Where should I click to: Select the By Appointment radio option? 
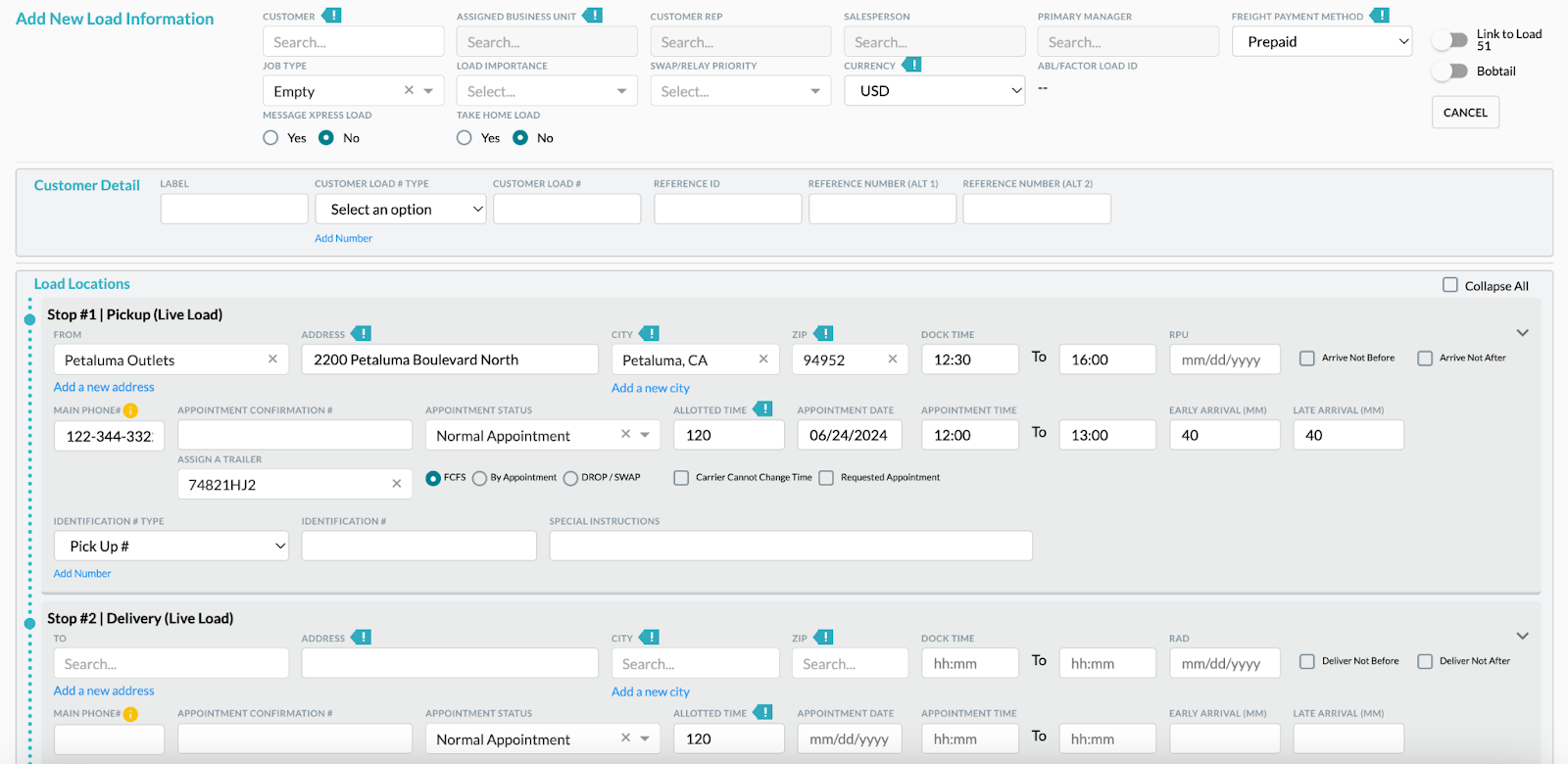click(x=479, y=478)
